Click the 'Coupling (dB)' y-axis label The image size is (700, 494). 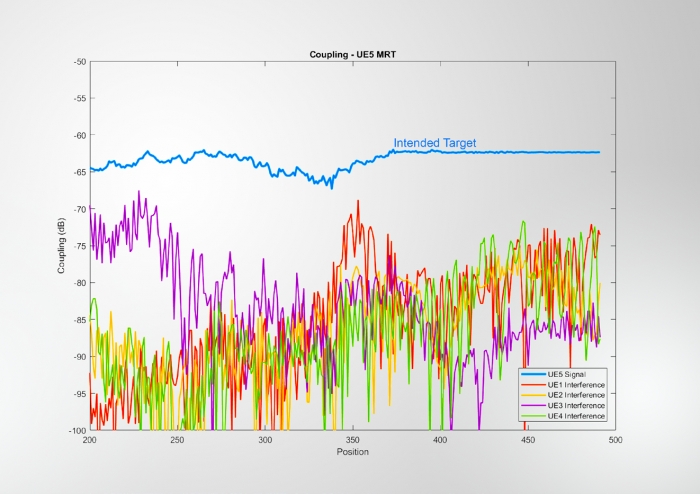61,246
